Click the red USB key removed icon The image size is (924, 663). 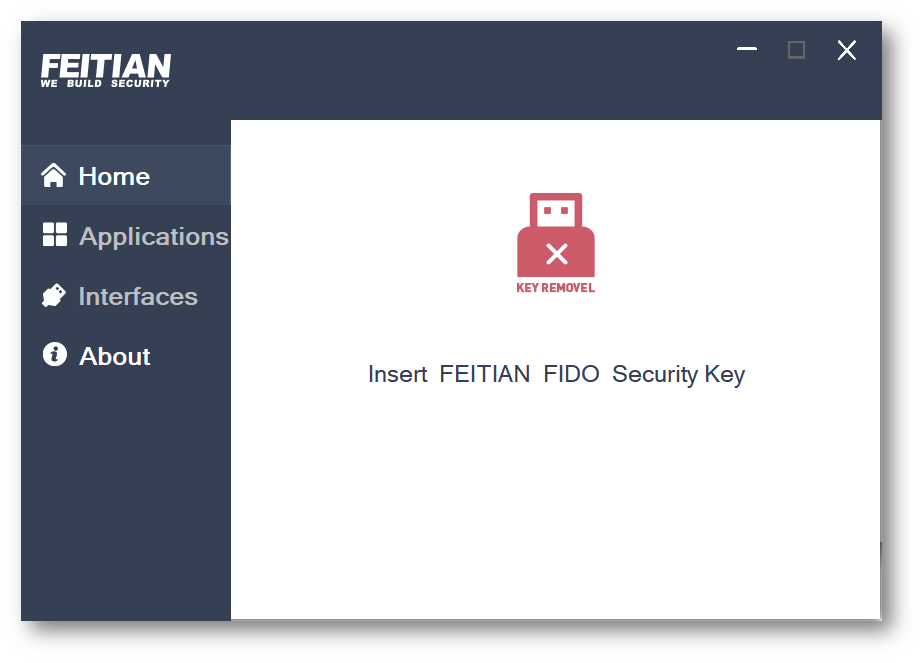[556, 235]
